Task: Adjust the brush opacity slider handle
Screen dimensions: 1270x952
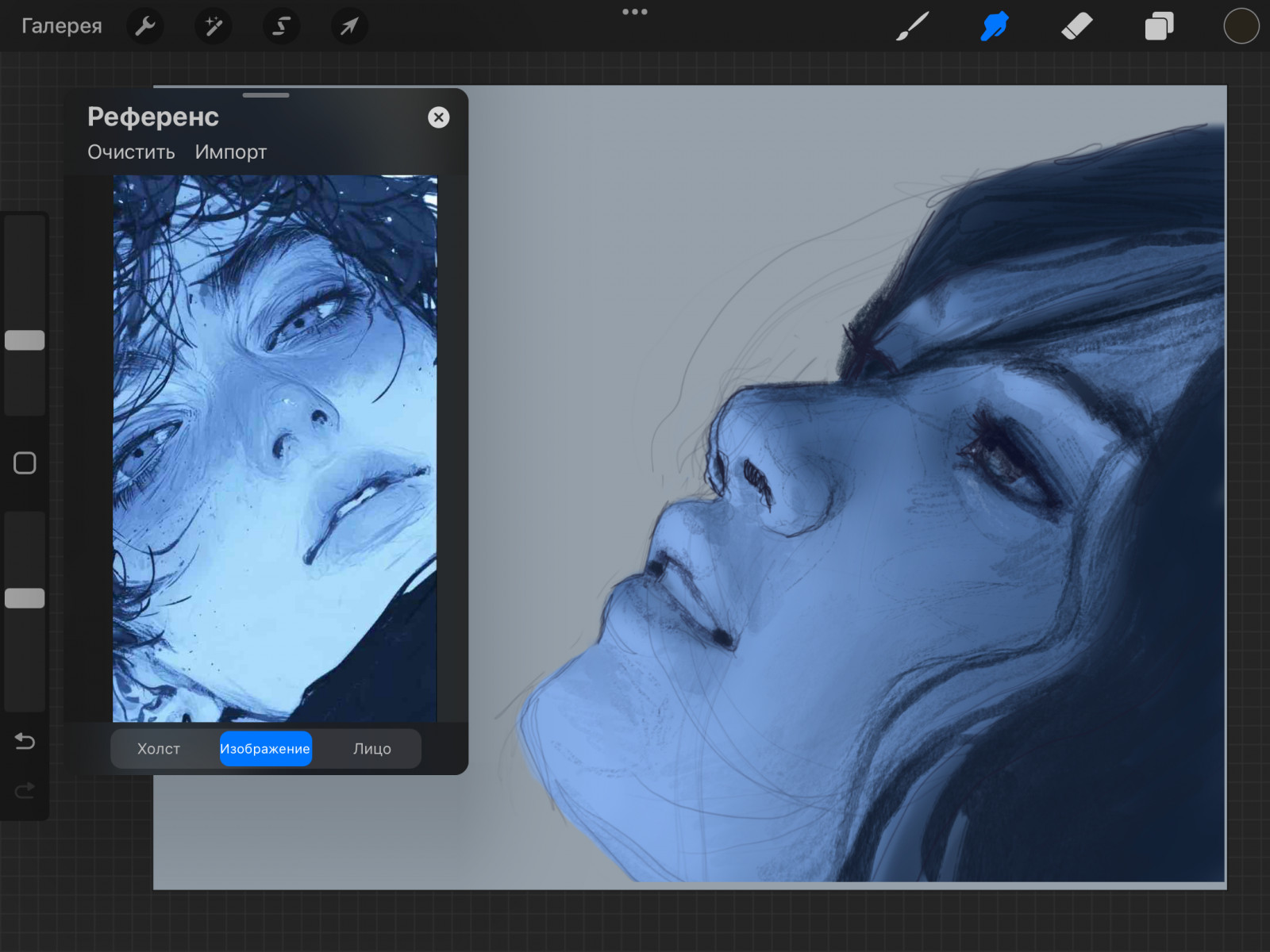Action: 25,598
